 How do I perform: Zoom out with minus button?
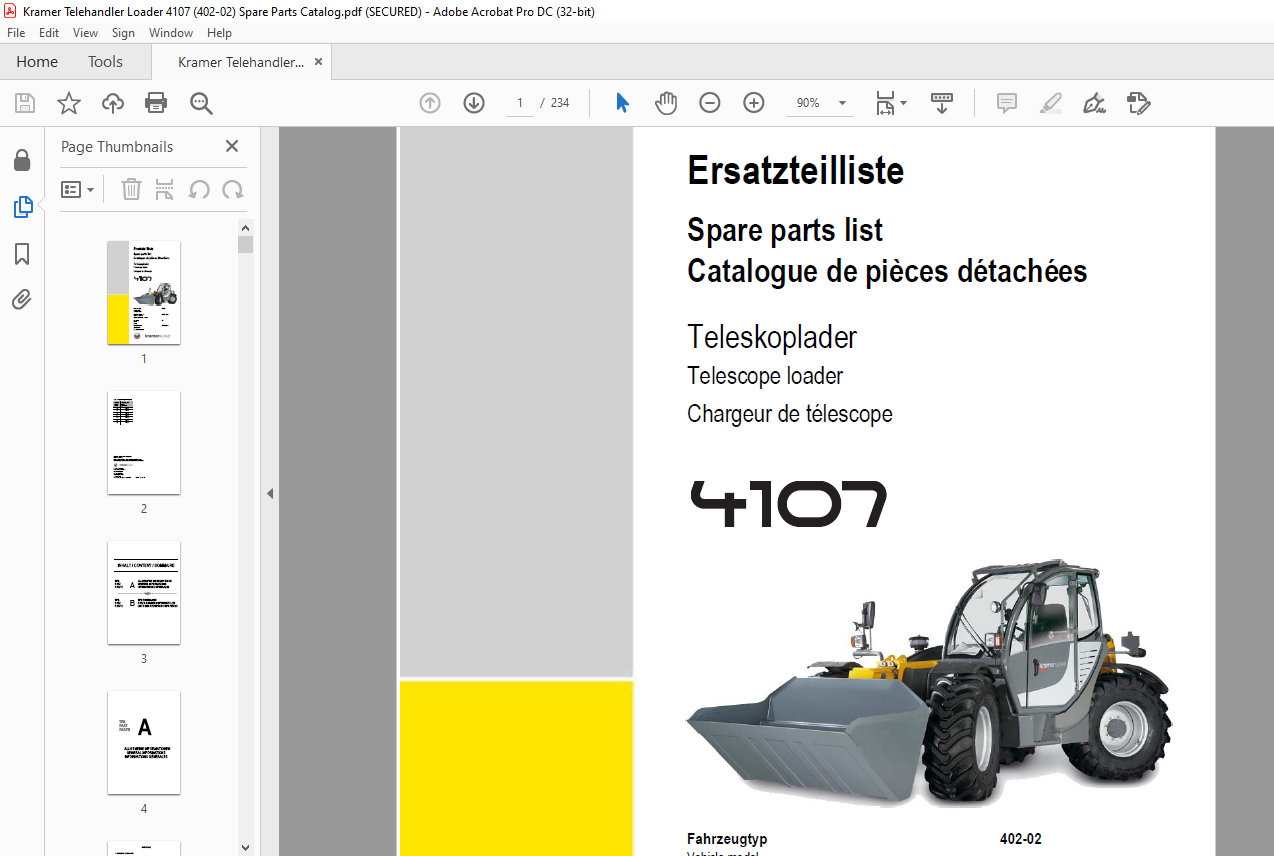[x=710, y=103]
